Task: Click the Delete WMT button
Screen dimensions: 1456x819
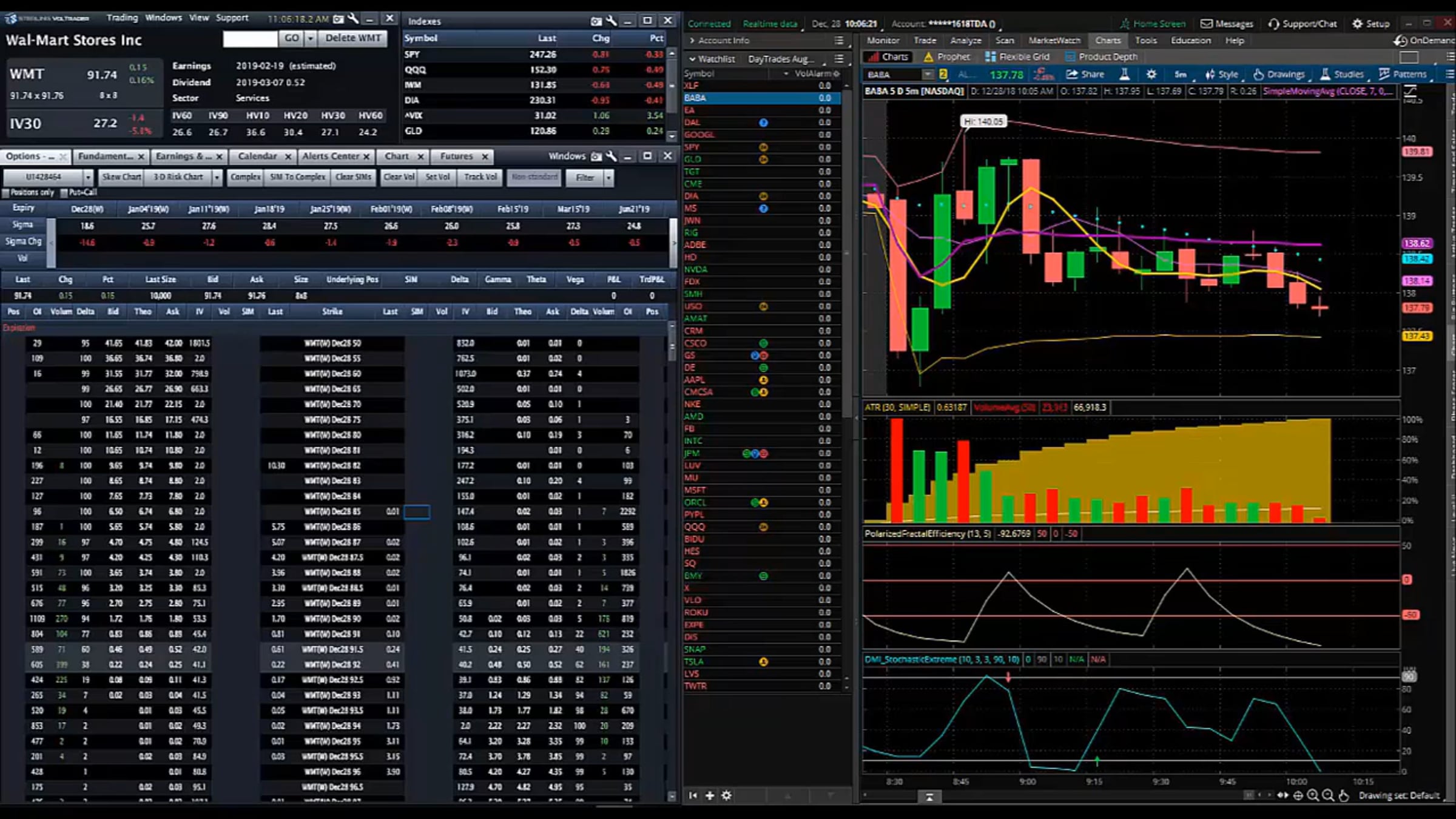Action: [353, 38]
